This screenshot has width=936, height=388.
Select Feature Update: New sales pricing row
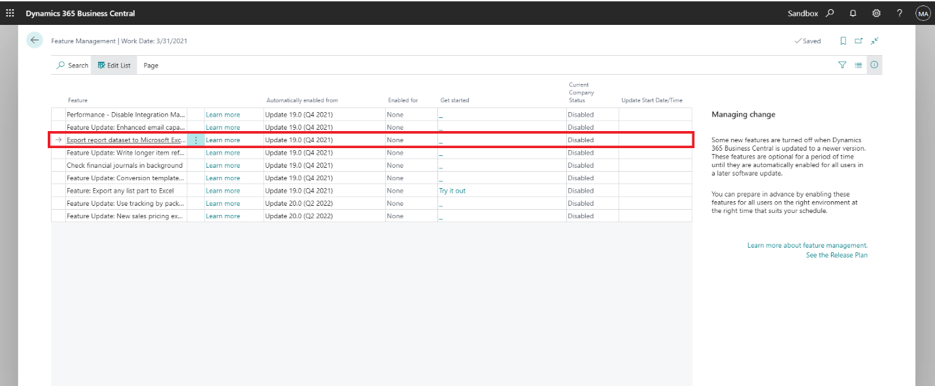(x=126, y=216)
